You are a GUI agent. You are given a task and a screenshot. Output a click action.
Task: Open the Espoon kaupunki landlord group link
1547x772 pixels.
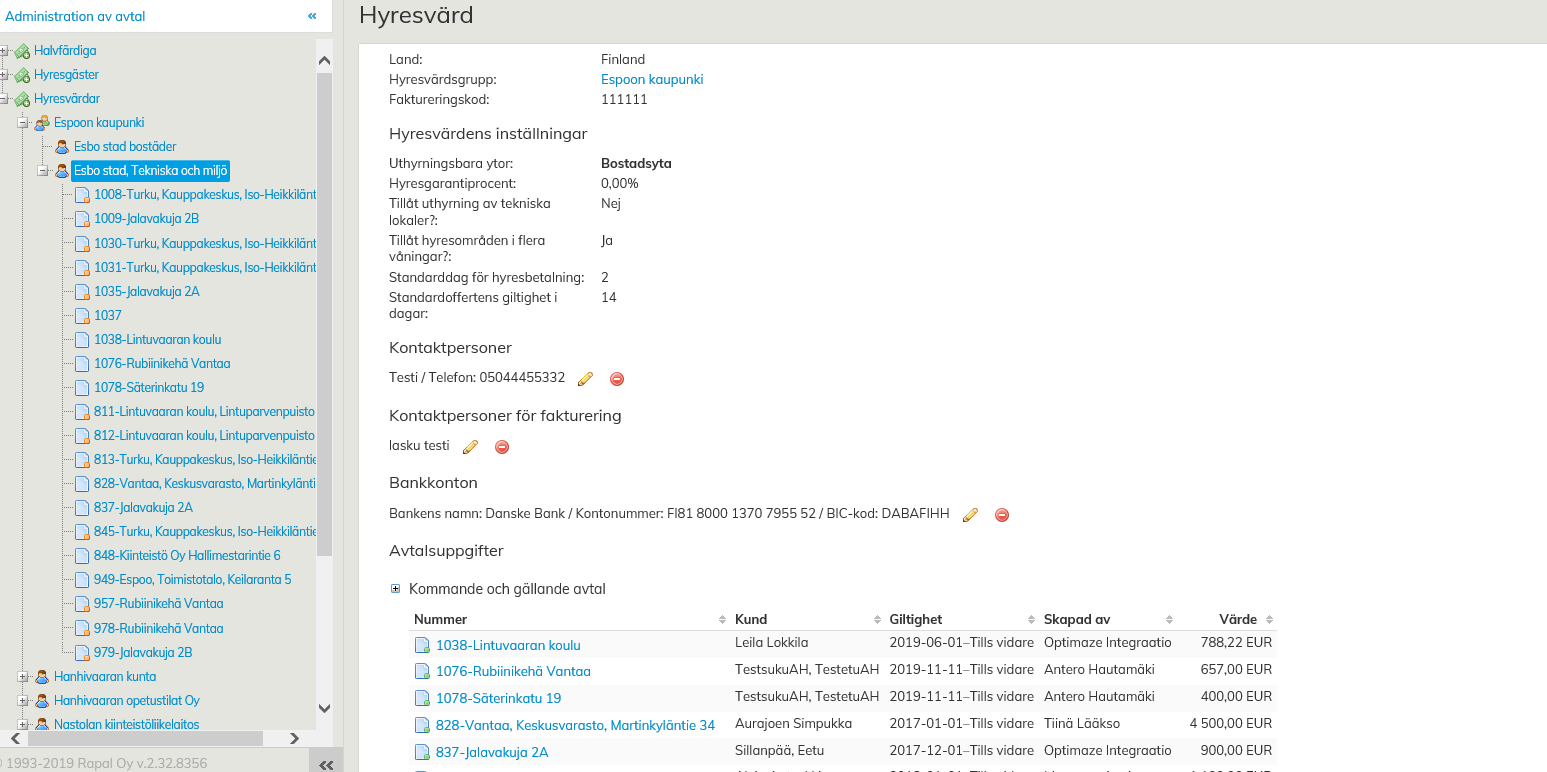pyautogui.click(x=651, y=80)
